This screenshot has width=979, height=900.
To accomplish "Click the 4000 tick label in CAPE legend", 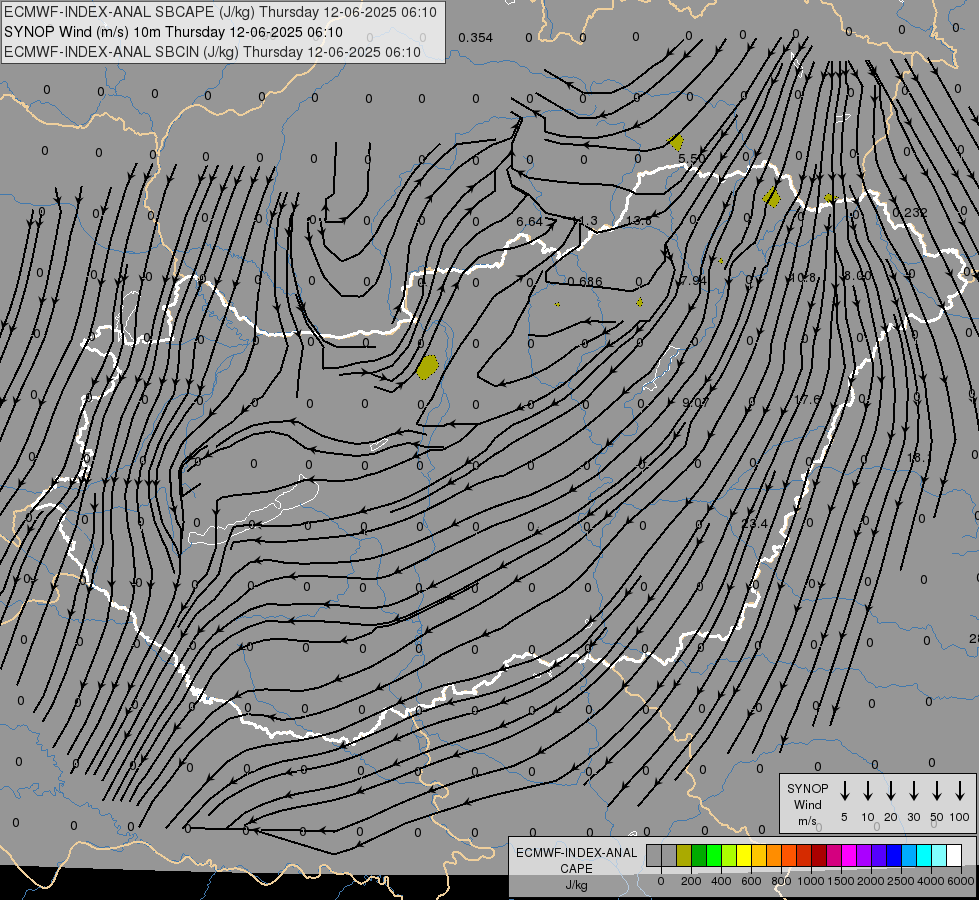I will 931,881.
